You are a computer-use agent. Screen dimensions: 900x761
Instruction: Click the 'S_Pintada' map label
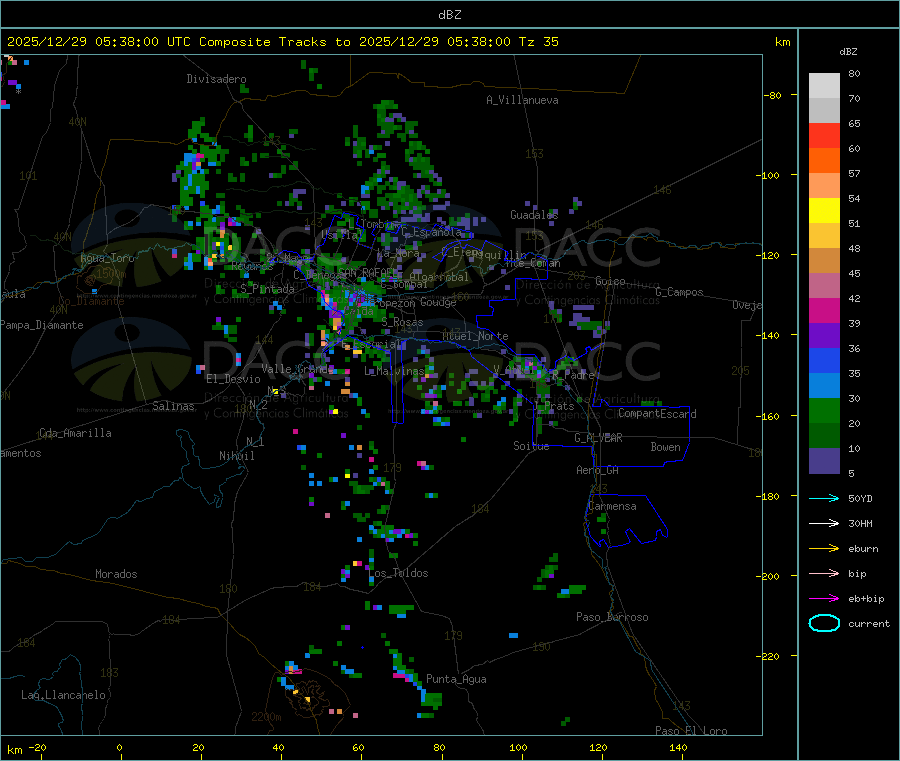point(267,289)
